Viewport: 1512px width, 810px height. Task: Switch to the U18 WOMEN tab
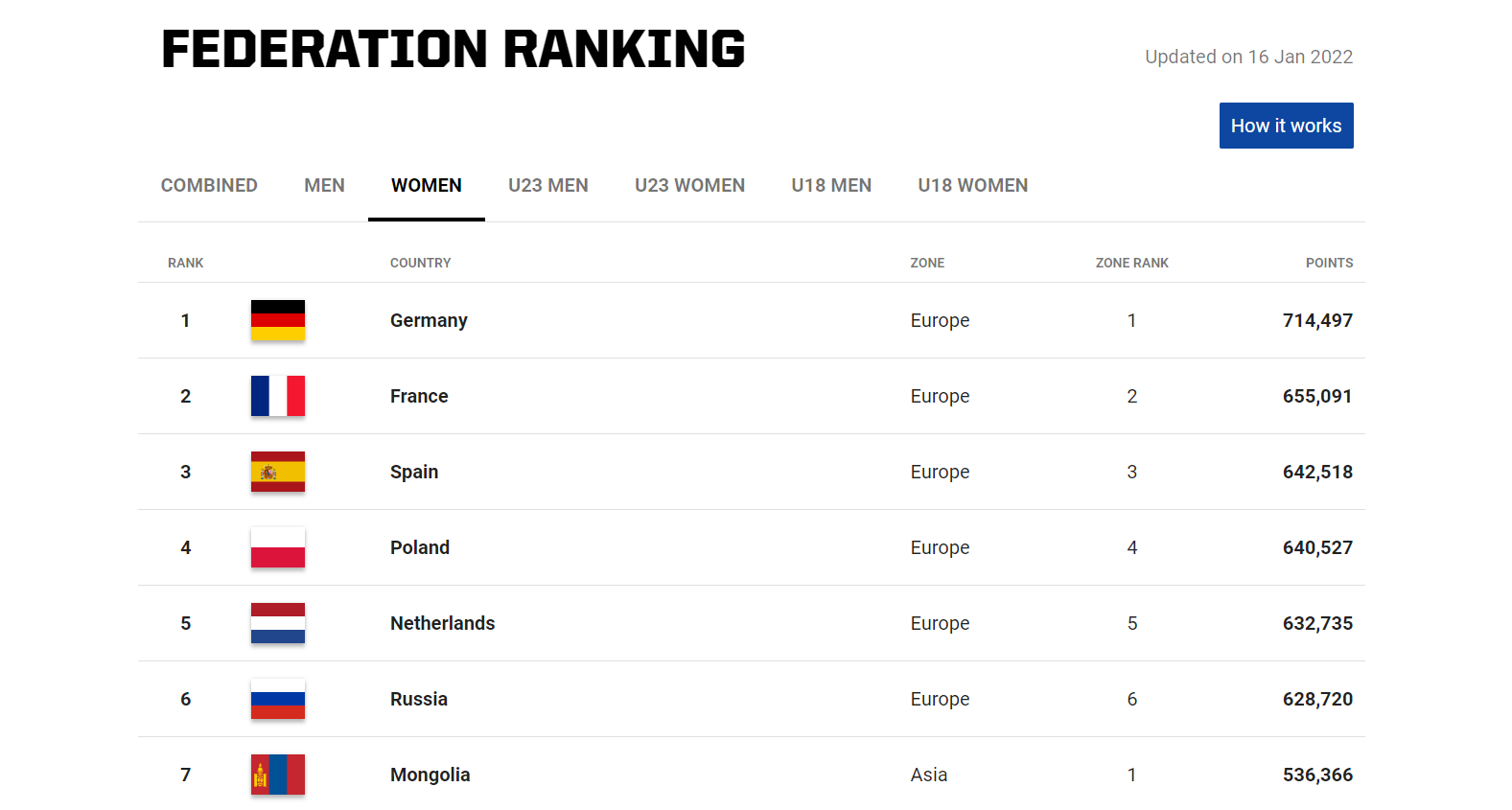click(972, 185)
